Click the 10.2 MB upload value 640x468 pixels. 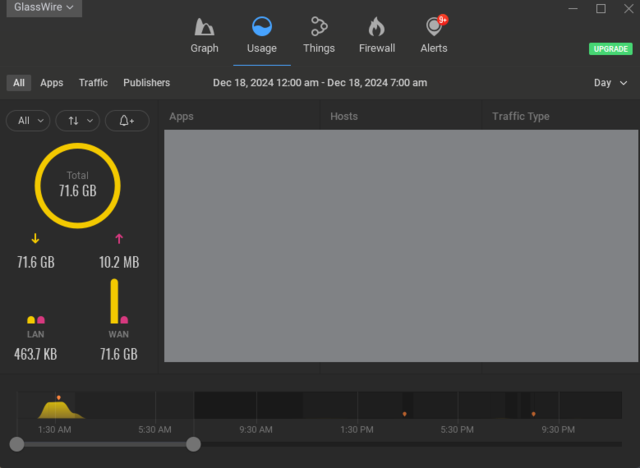pyautogui.click(x=119, y=262)
